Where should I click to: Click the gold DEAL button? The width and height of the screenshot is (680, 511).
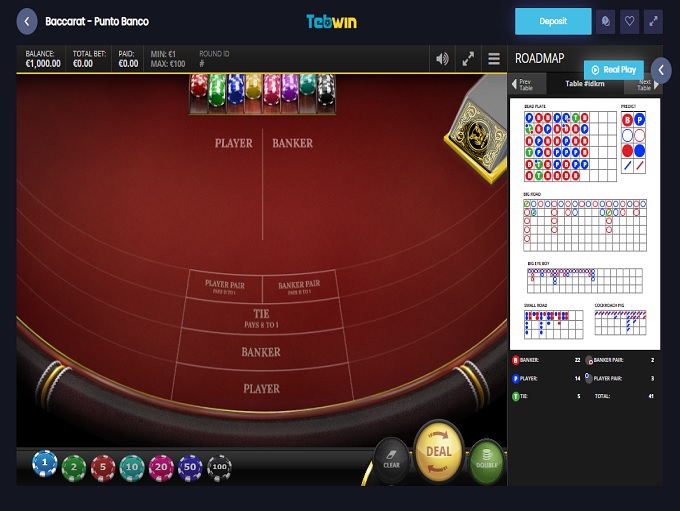pos(439,452)
